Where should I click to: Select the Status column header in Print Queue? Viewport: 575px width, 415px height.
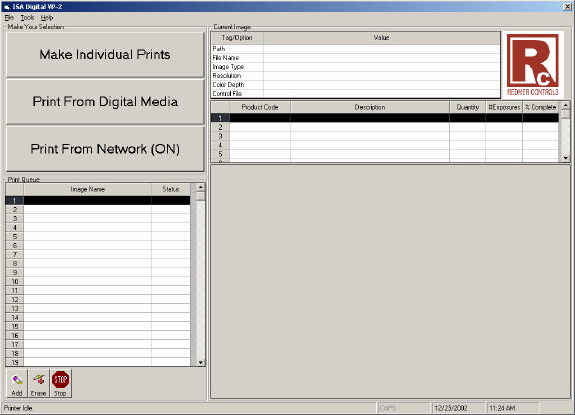[x=171, y=190]
